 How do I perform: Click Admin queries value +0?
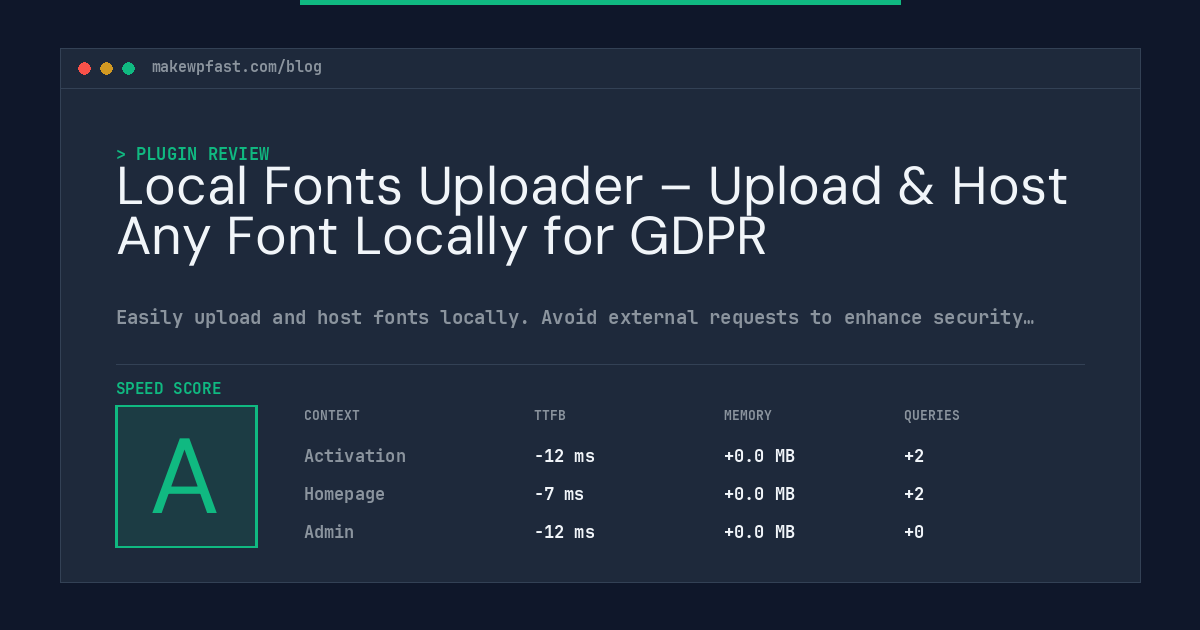coord(914,532)
